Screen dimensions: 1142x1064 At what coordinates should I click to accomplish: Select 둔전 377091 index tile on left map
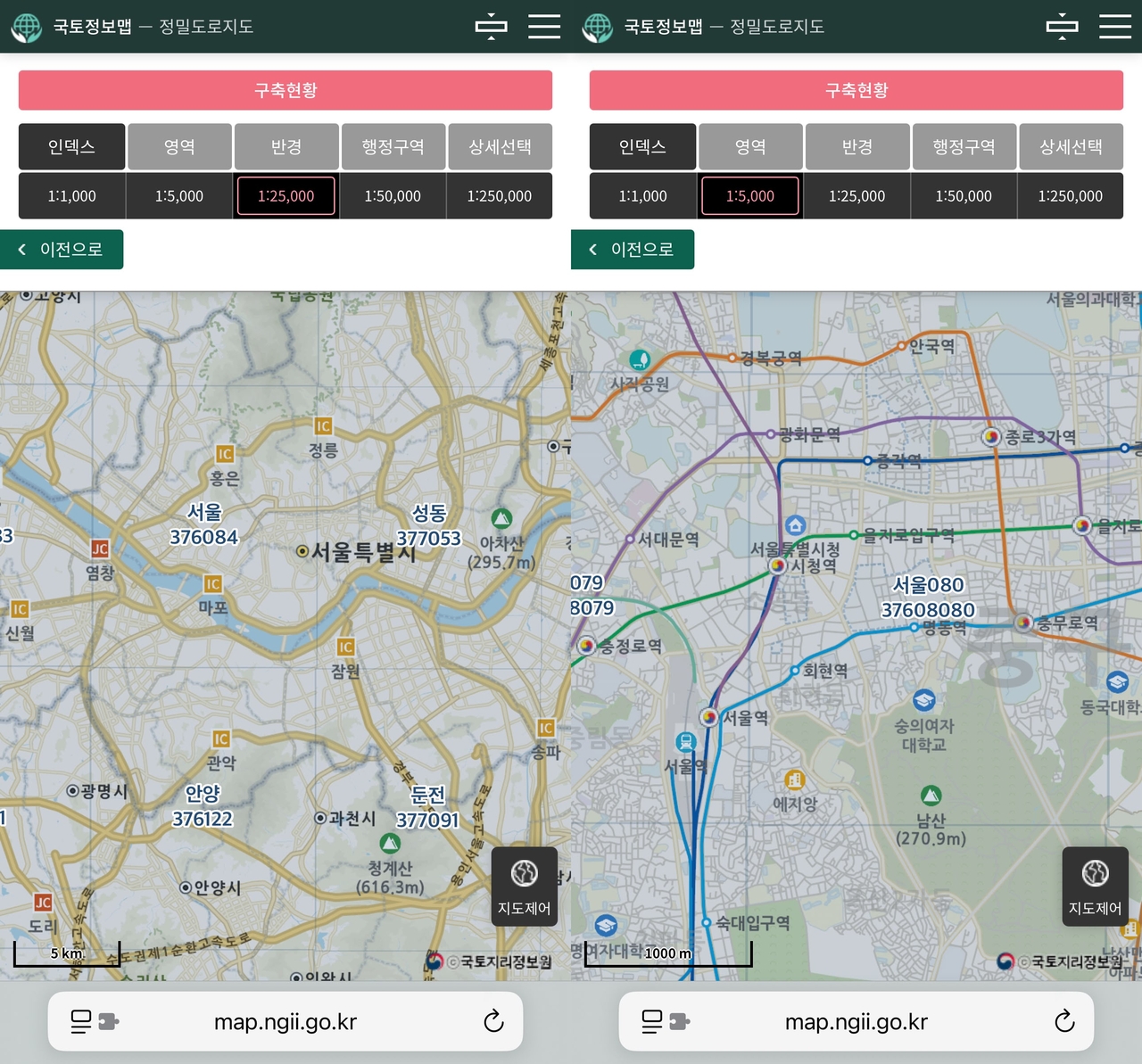click(428, 807)
